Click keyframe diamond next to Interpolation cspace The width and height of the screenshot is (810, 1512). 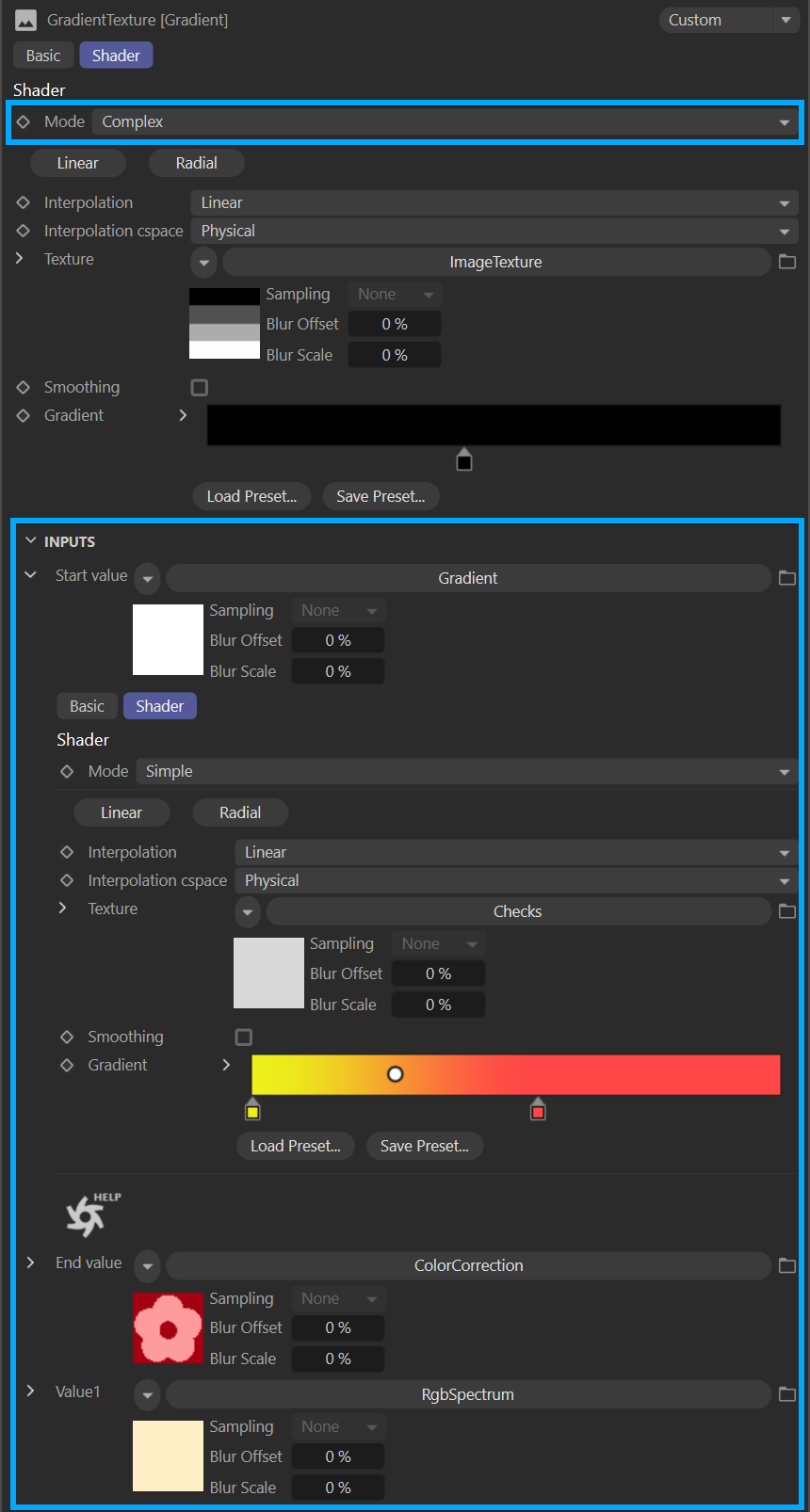pyautogui.click(x=24, y=231)
